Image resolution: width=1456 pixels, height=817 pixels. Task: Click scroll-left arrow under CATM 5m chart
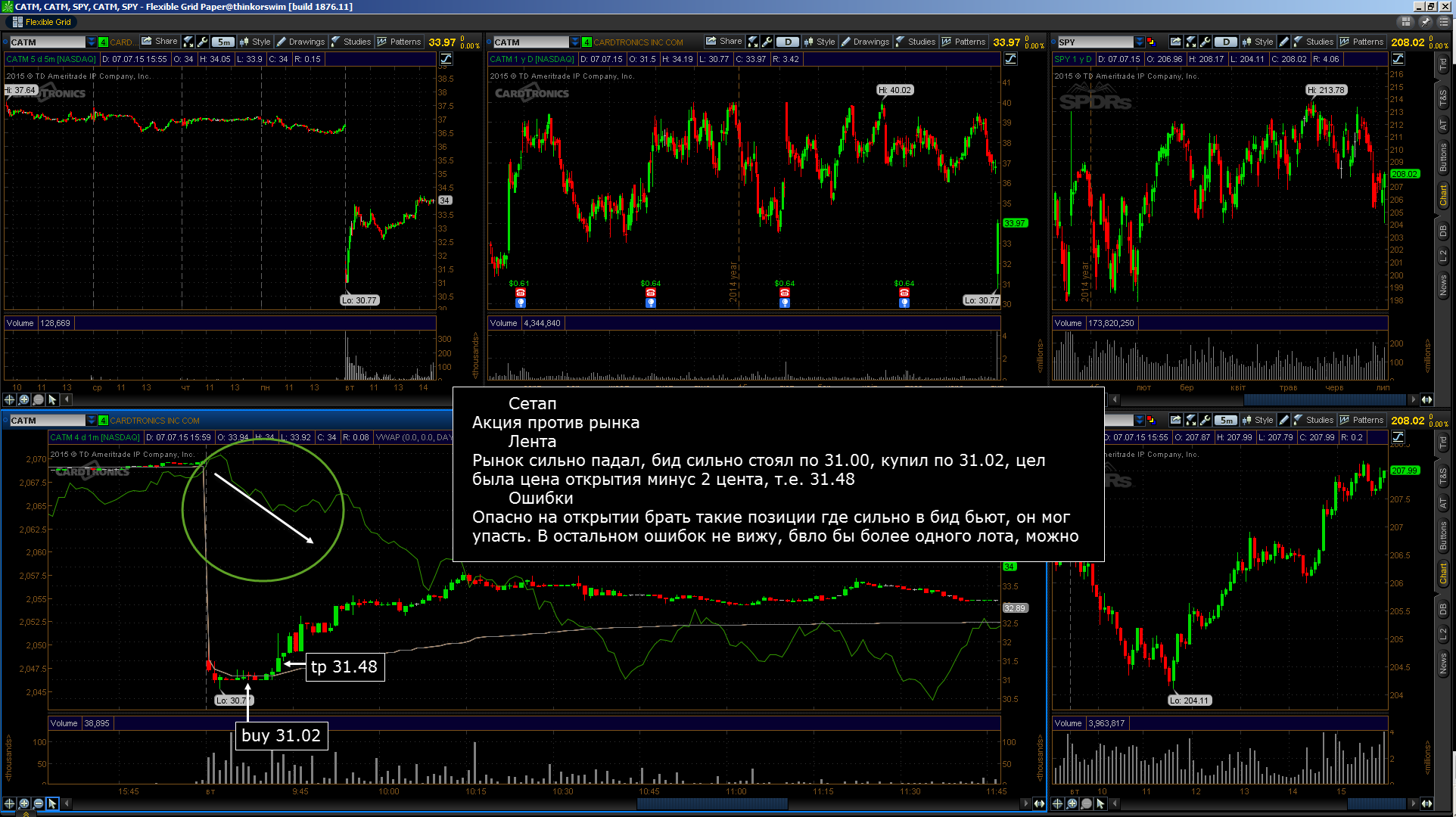[x=67, y=399]
